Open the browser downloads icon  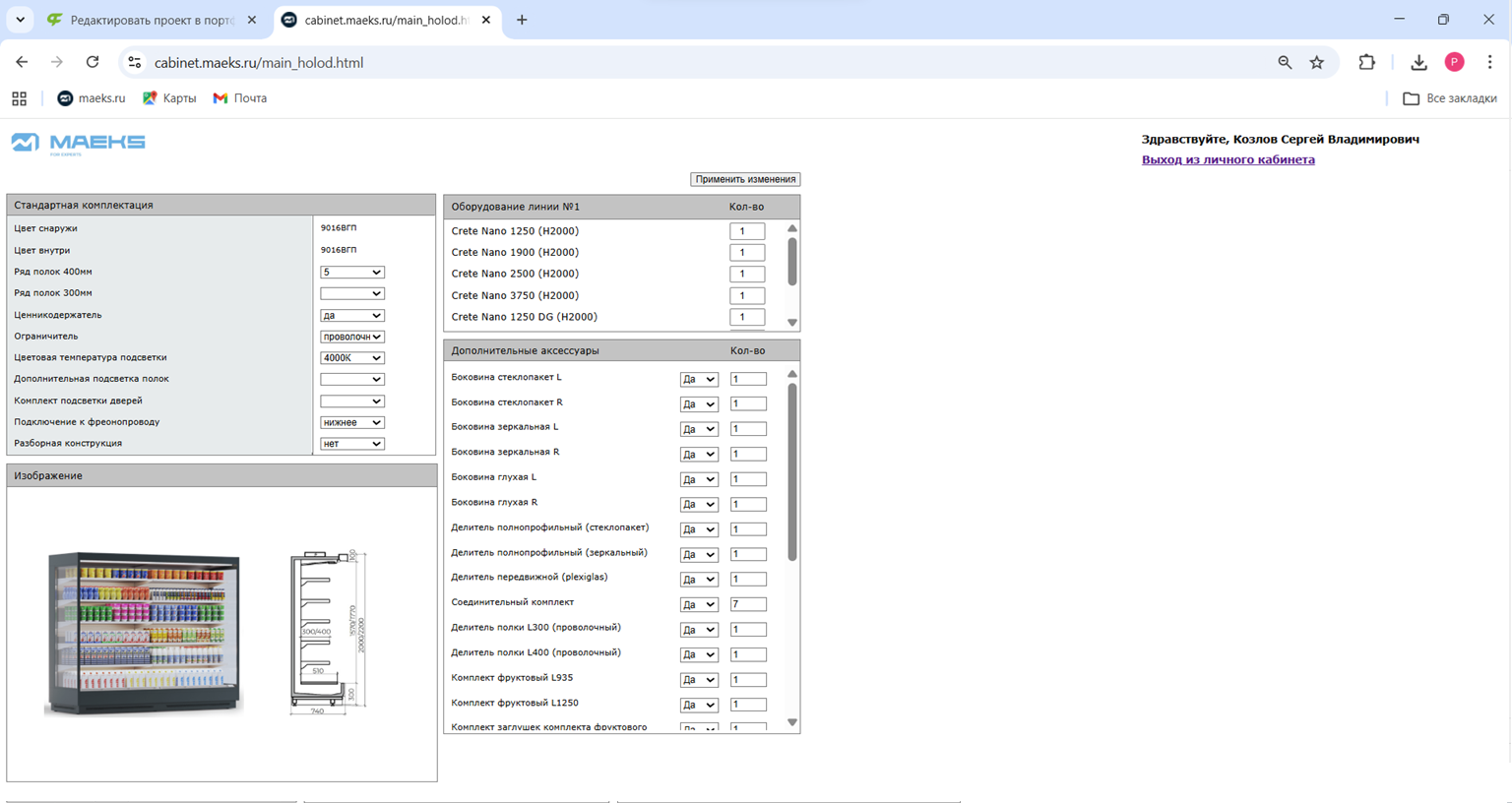tap(1418, 62)
